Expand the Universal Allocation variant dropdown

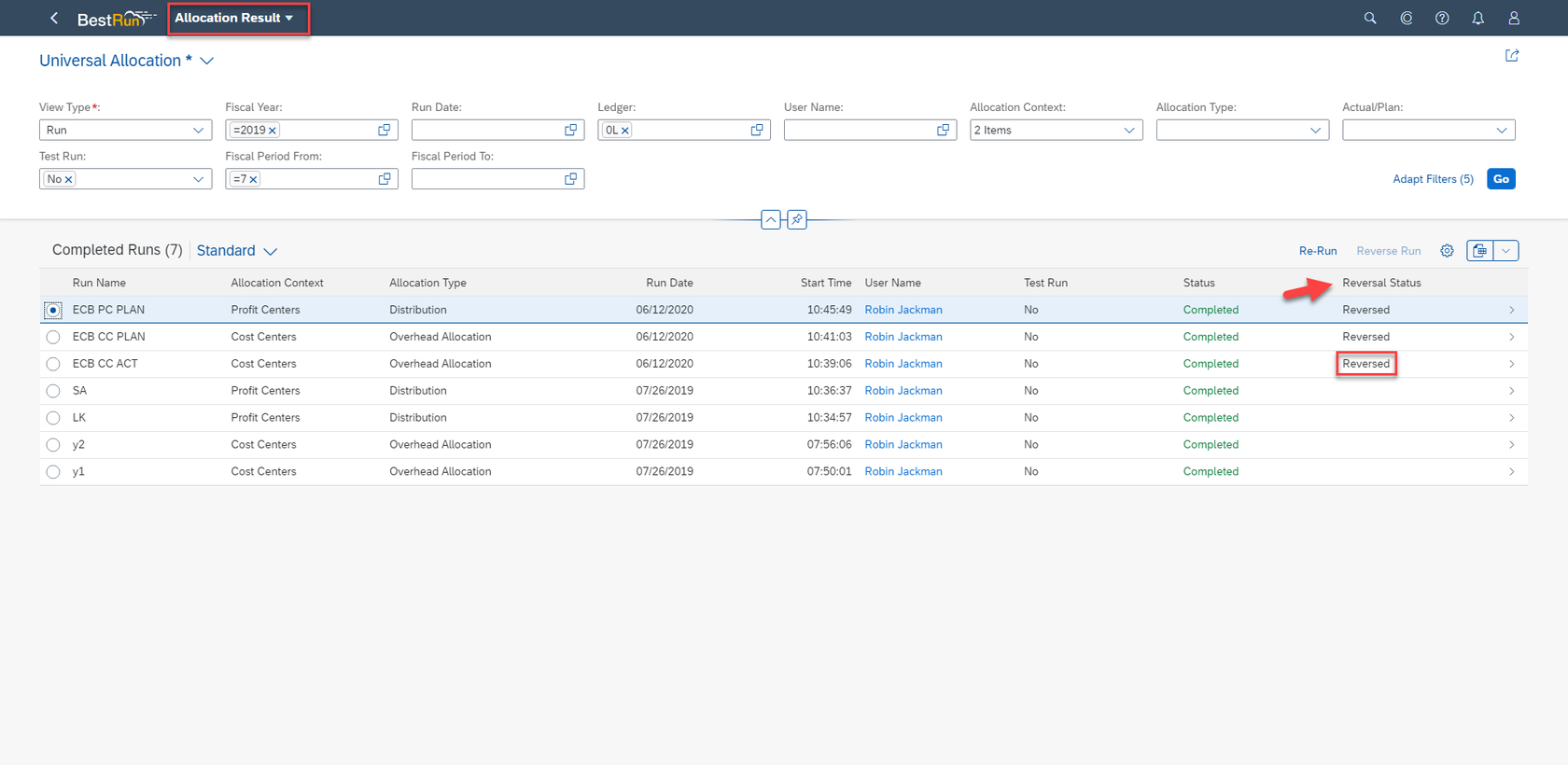(x=207, y=61)
